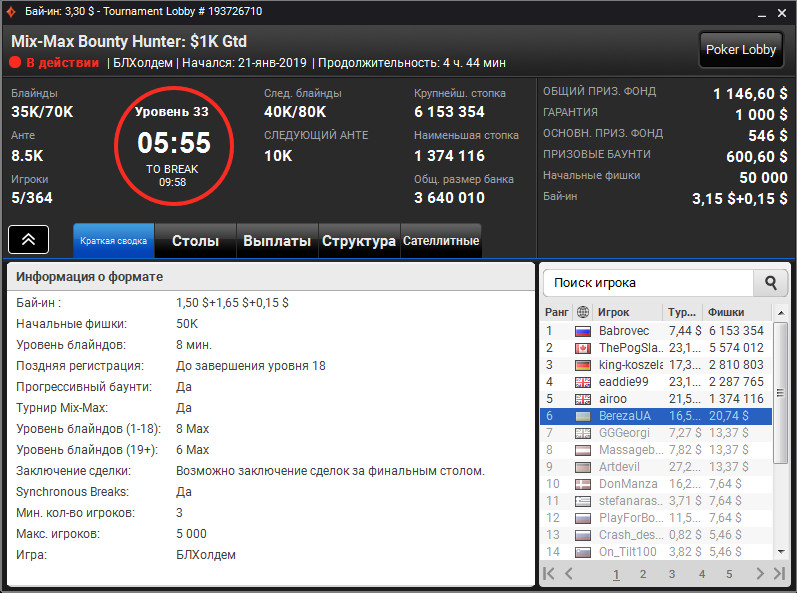Click the globe country column icon
The image size is (797, 593).
[x=583, y=312]
